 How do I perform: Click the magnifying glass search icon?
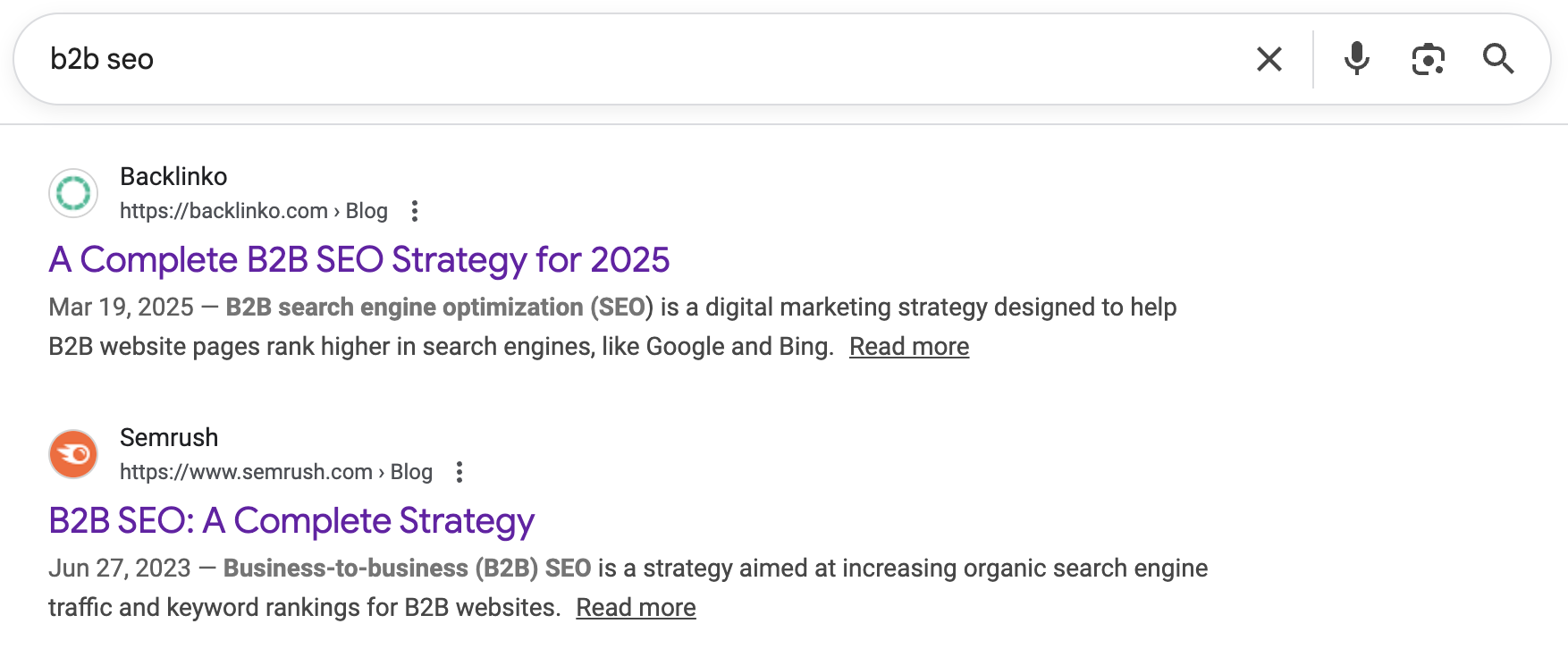click(x=1498, y=60)
